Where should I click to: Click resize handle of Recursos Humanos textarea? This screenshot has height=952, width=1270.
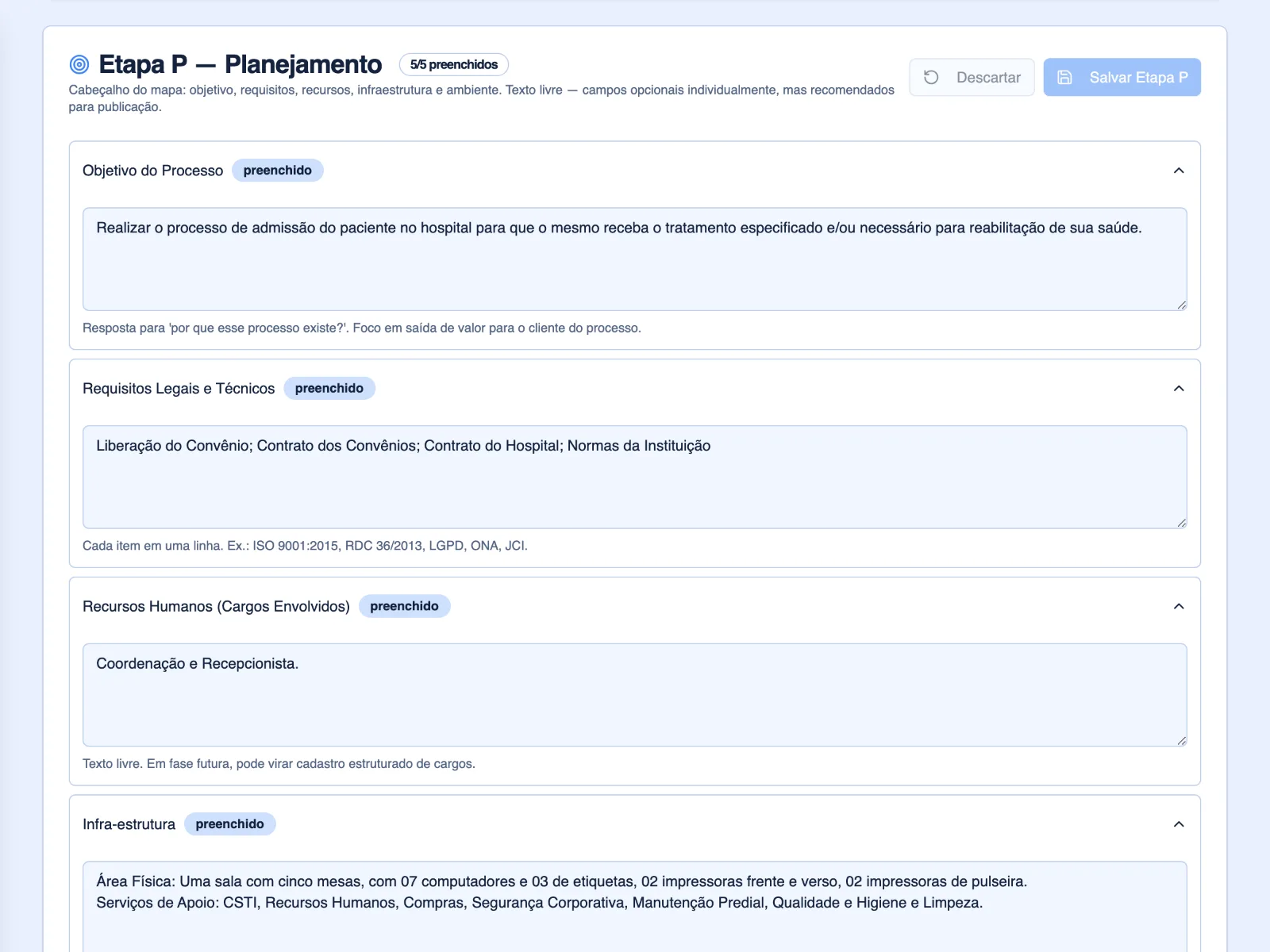[x=1181, y=740]
